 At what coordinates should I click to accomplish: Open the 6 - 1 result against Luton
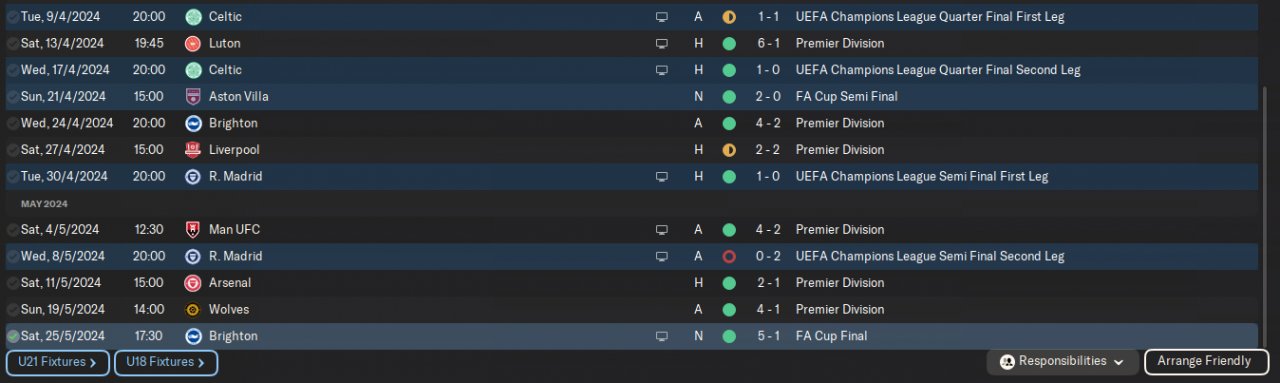point(769,44)
